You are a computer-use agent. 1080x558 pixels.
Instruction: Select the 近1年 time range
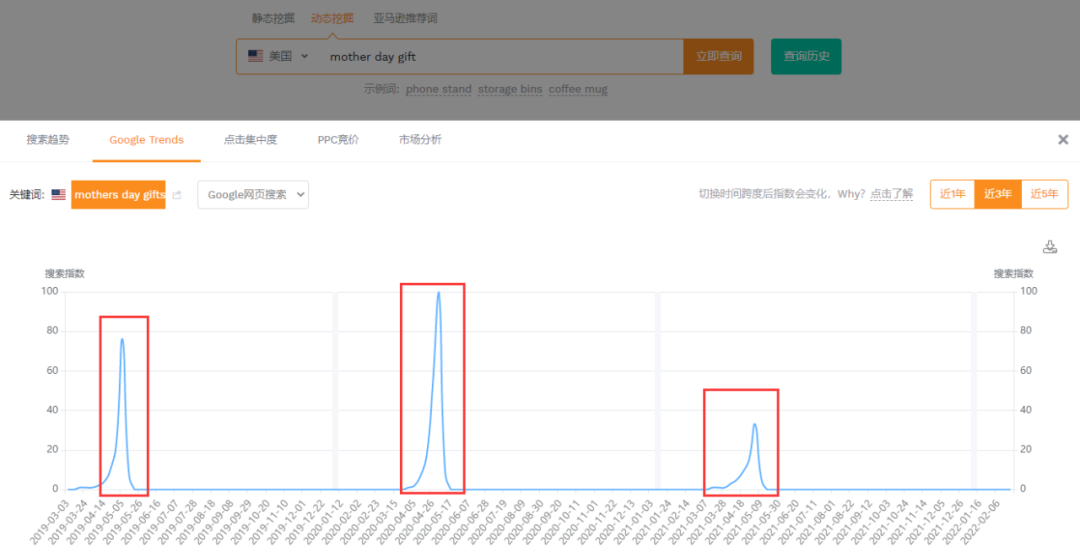(x=952, y=194)
